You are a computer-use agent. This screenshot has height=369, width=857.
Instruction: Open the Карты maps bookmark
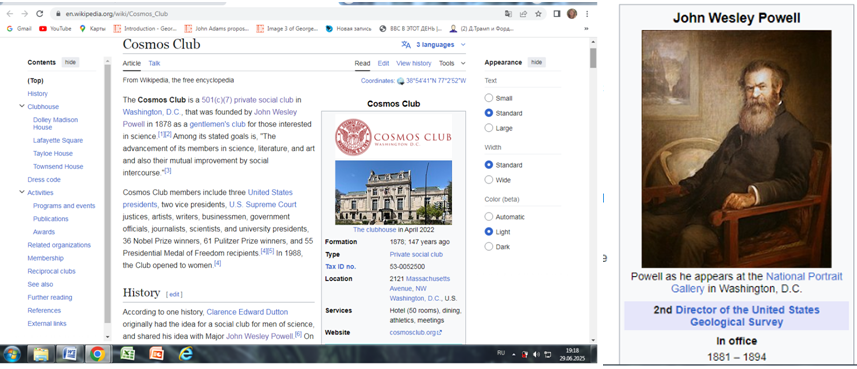pyautogui.click(x=93, y=28)
